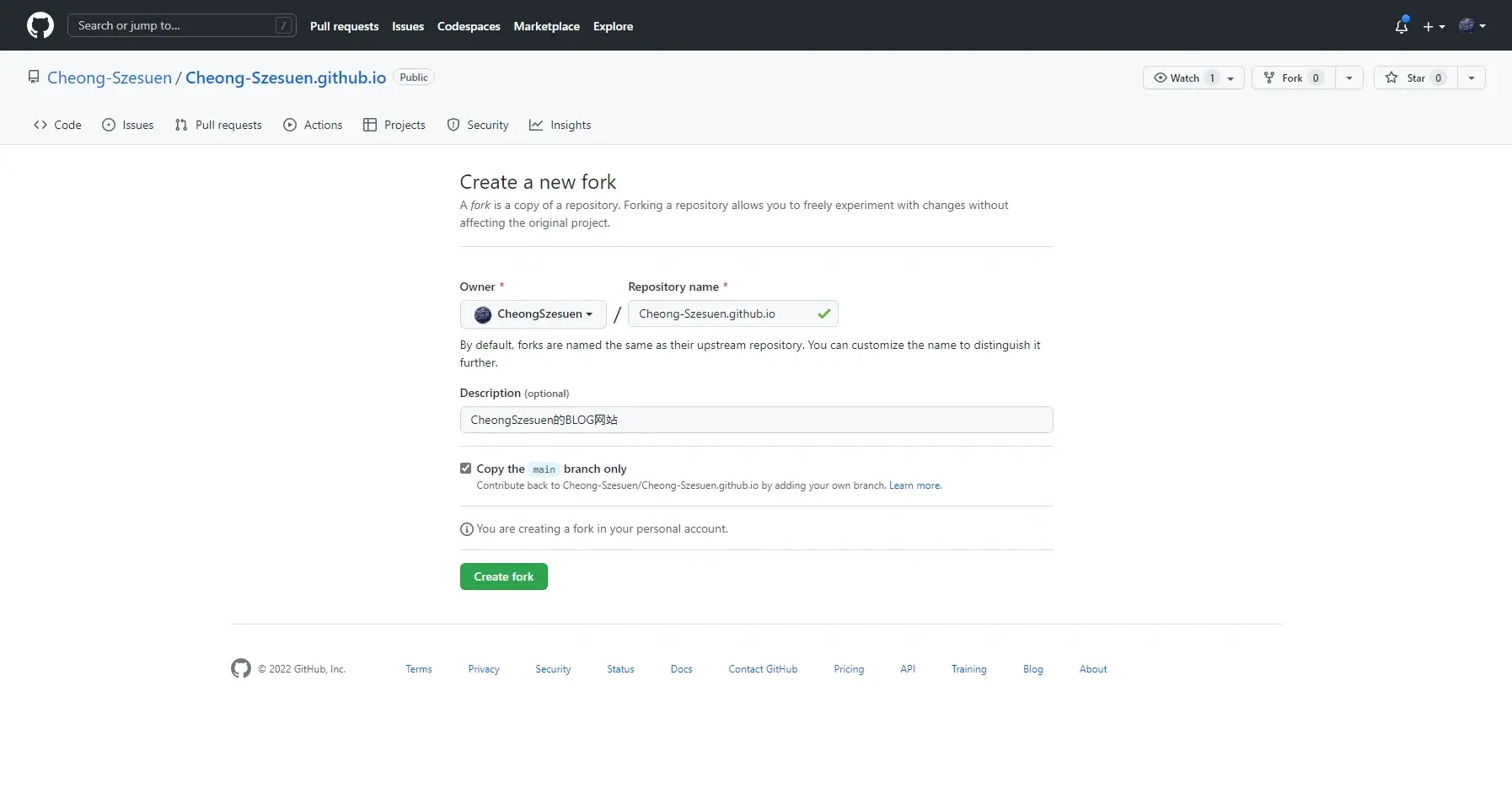This screenshot has width=1512, height=788.
Task: Select the Code tab's angle brackets icon
Action: tap(40, 125)
